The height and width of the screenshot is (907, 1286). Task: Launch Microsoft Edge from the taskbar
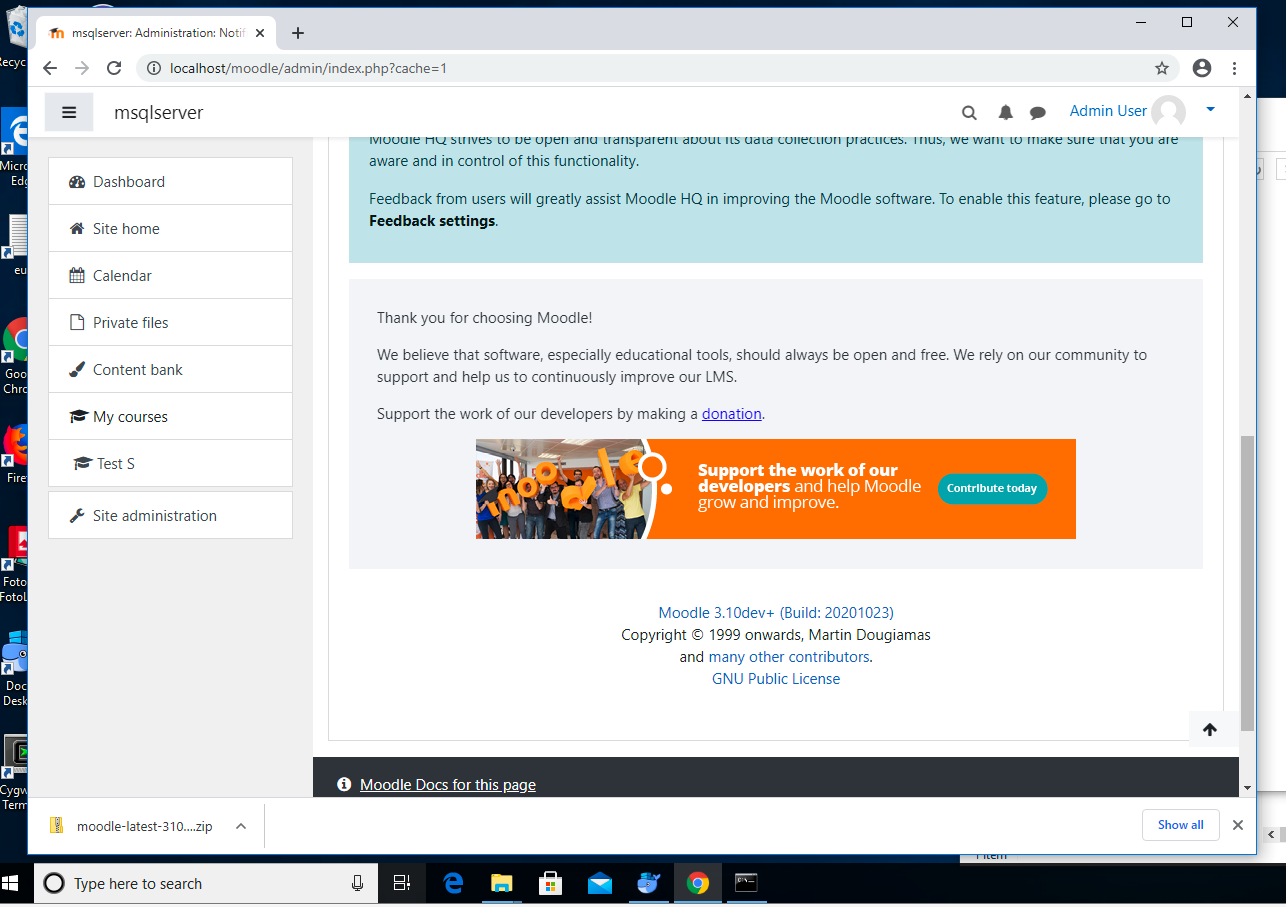pyautogui.click(x=453, y=883)
